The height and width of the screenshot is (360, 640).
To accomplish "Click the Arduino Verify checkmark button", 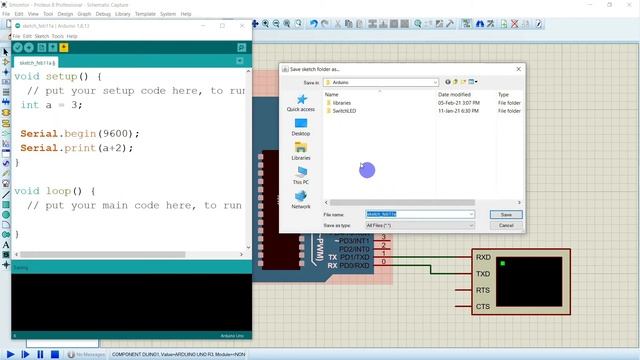I will pyautogui.click(x=18, y=48).
